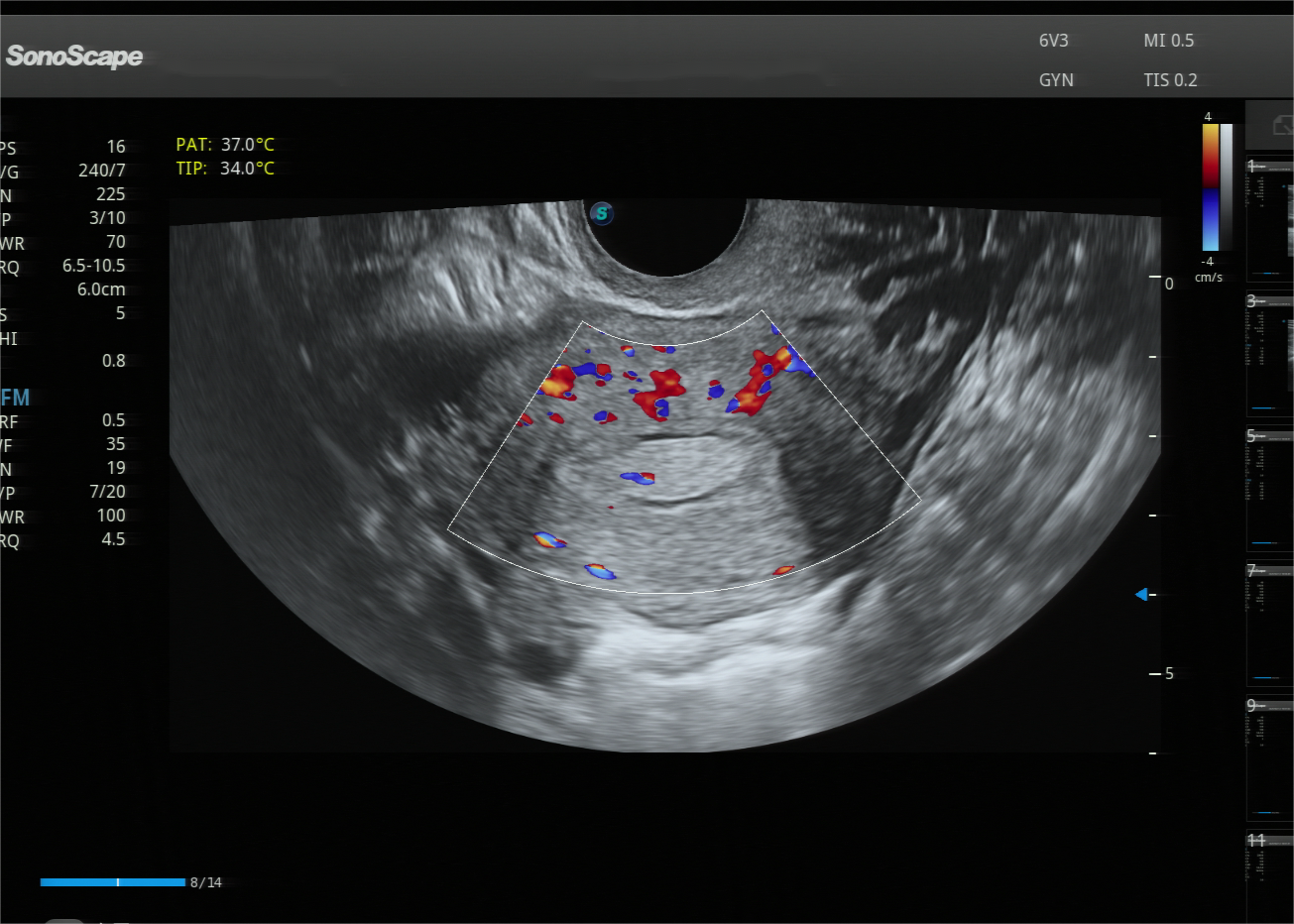Click the 6V3 probe label
1294x924 pixels.
tap(1053, 41)
